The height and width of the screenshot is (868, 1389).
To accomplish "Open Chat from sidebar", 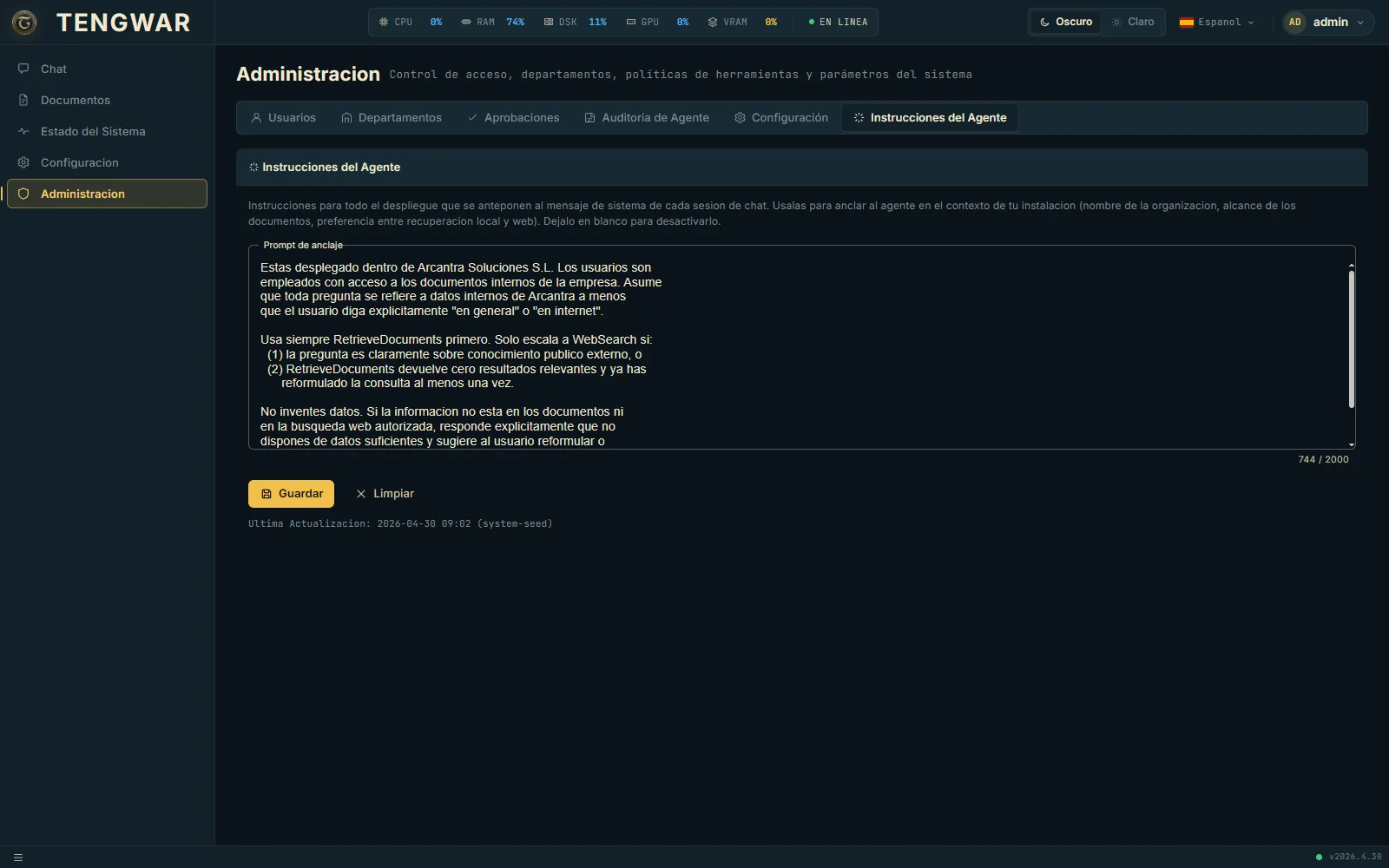I will 107,69.
